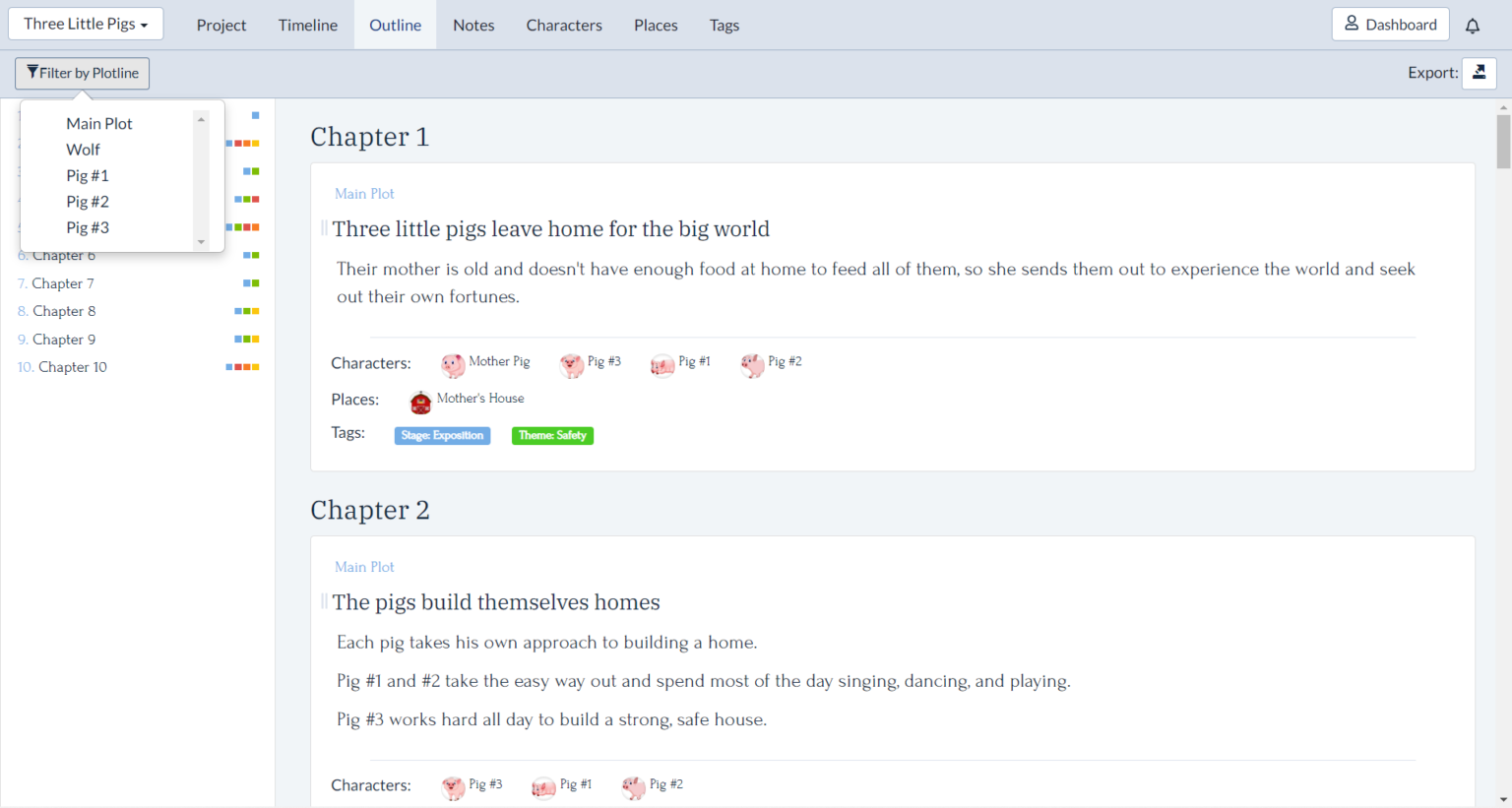1512x808 pixels.
Task: Click the scroll-down arrow in the plotline popup
Action: [x=201, y=241]
